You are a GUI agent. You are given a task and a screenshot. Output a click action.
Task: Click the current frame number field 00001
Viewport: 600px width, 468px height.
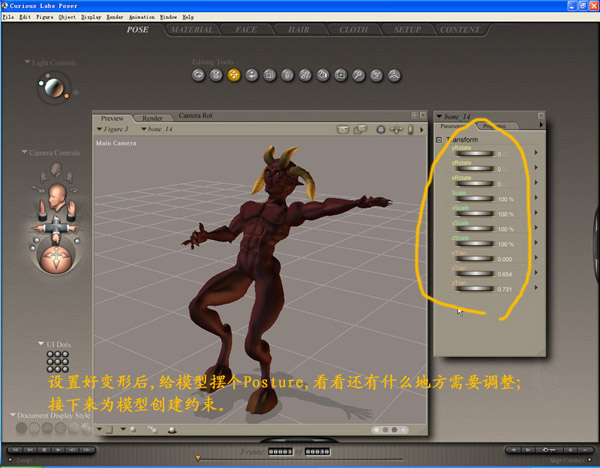click(x=280, y=452)
